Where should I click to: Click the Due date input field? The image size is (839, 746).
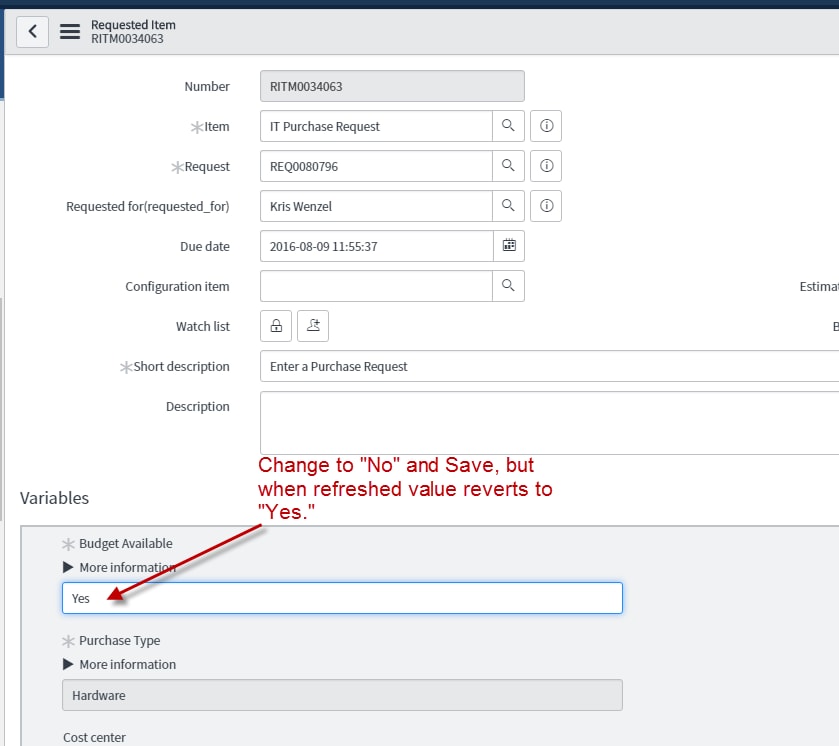(x=377, y=246)
